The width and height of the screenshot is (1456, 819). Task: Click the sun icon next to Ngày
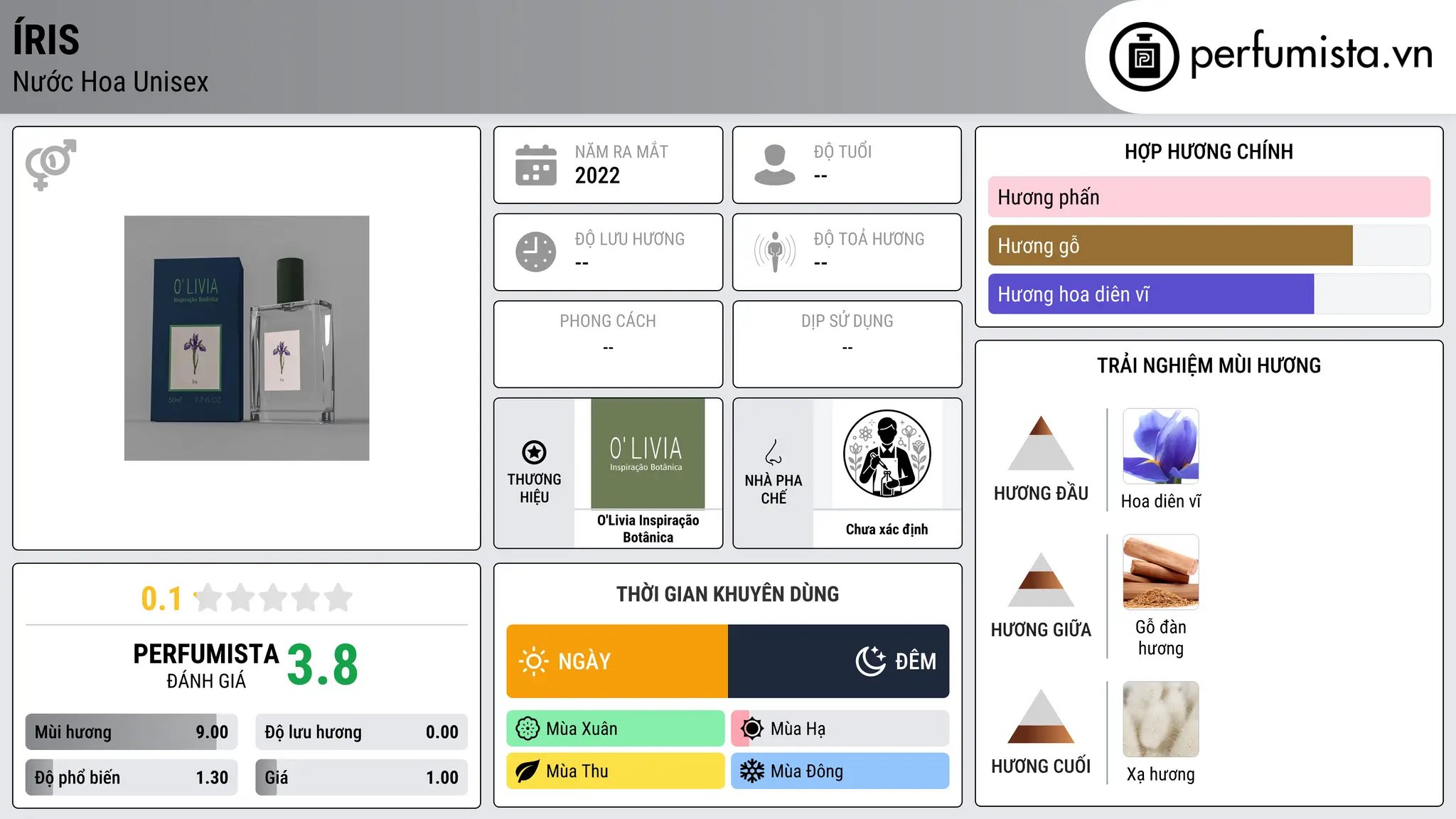(533, 661)
